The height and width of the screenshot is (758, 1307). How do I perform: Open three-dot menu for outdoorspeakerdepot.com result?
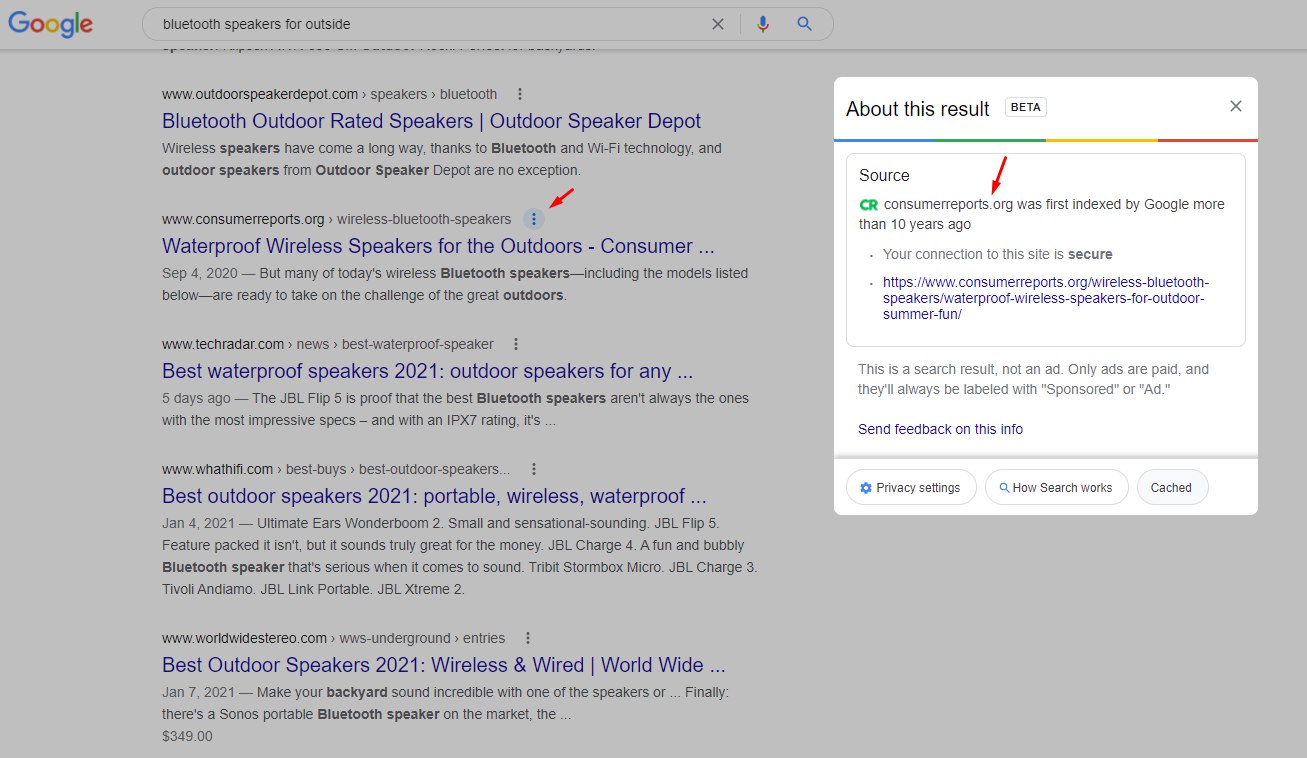click(x=519, y=94)
